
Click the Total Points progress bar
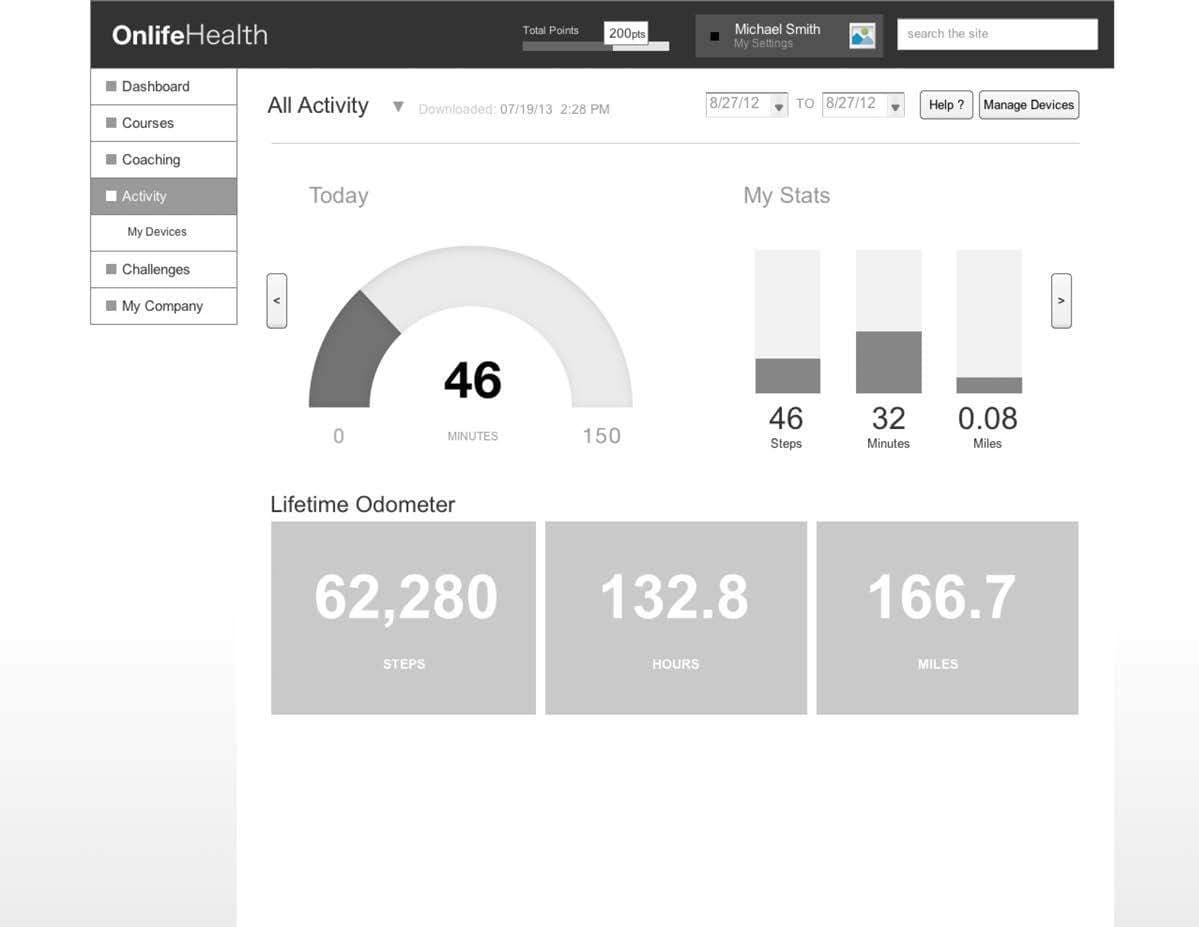[x=596, y=47]
